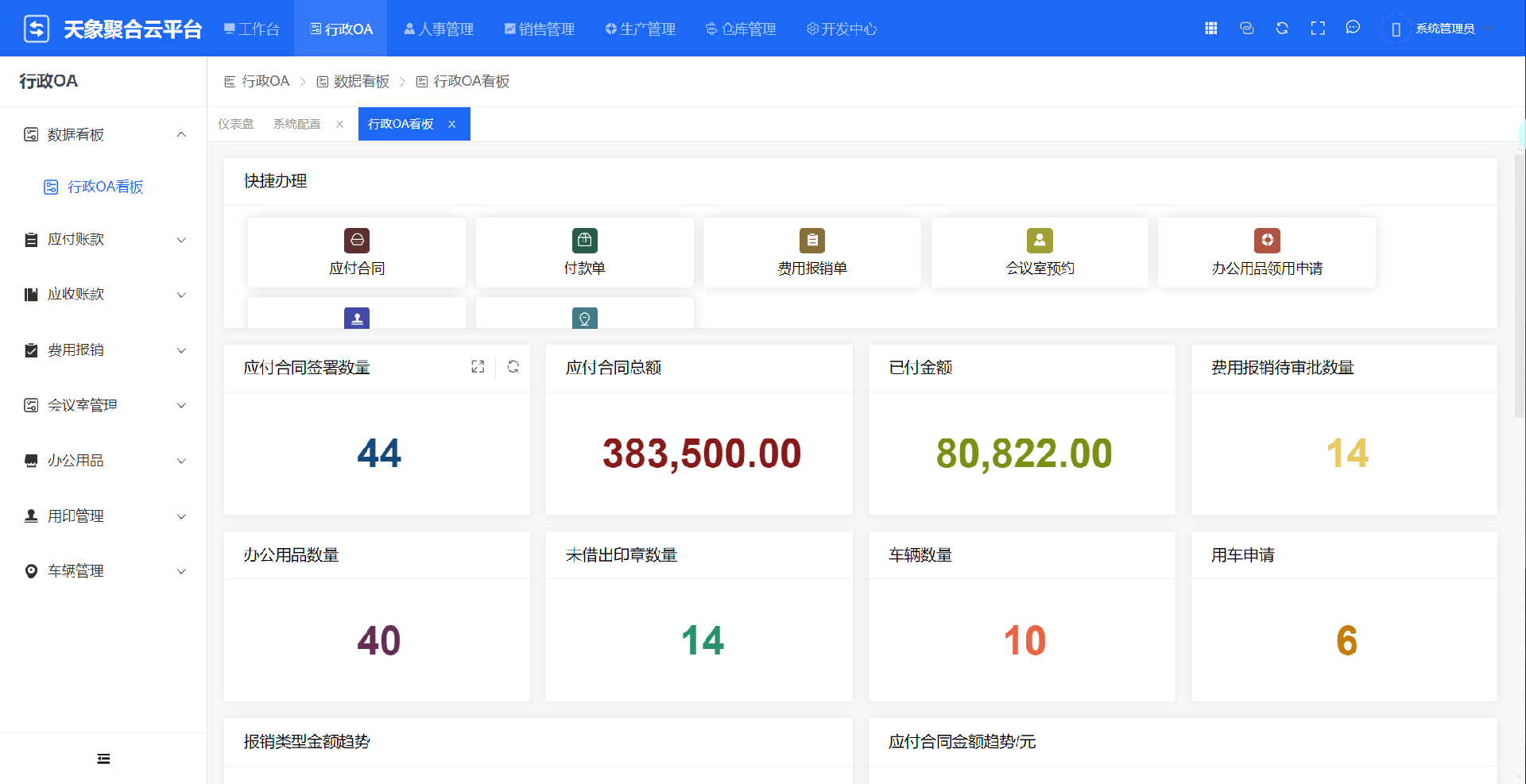
Task: Expand the 费用报销 menu chevron
Action: tap(181, 350)
